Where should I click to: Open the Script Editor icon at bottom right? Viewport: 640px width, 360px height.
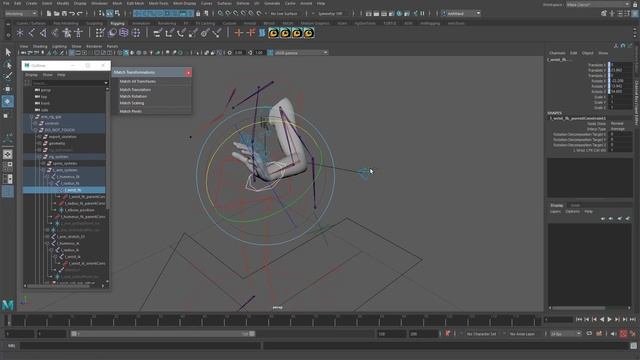click(634, 346)
